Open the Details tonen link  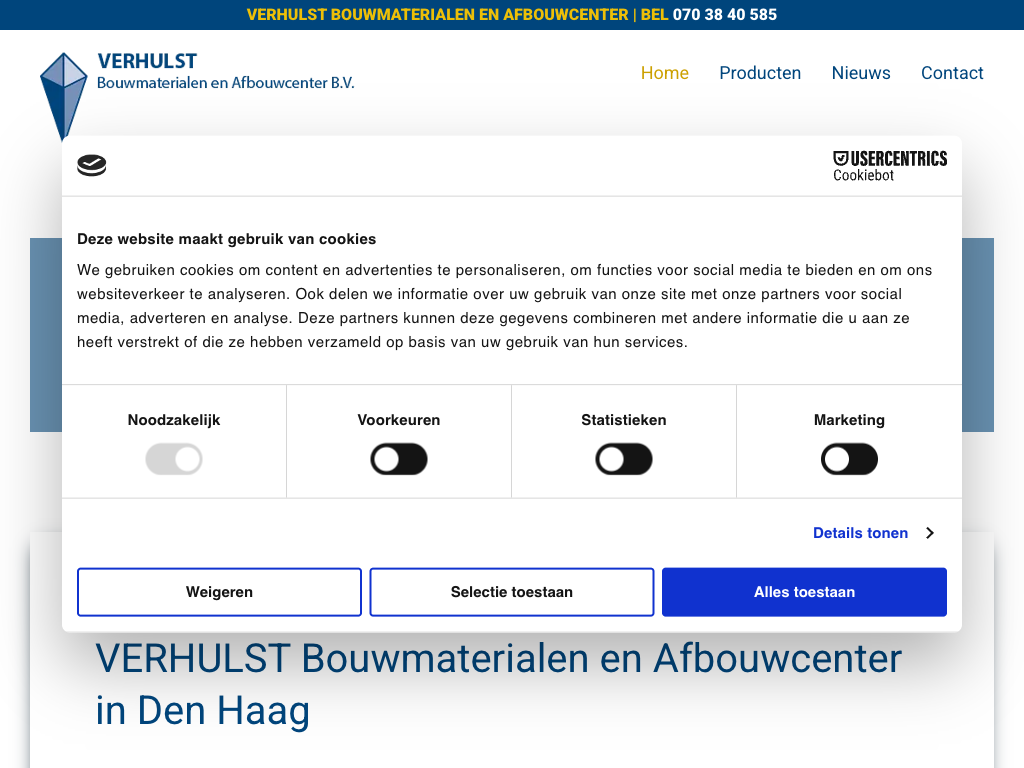click(x=860, y=533)
